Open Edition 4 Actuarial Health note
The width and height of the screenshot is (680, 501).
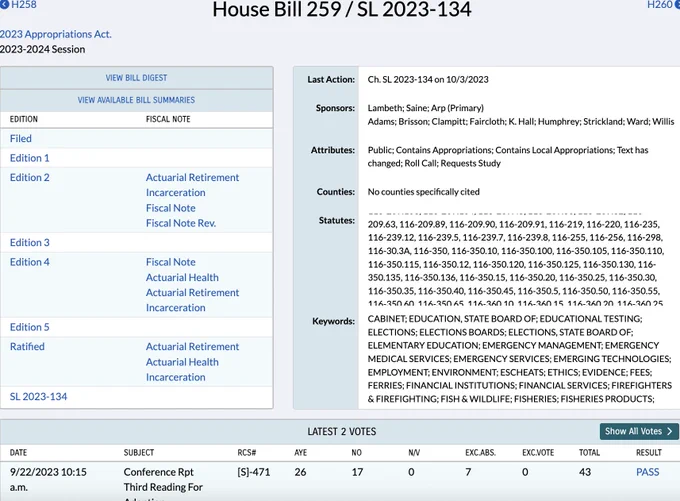tap(182, 278)
